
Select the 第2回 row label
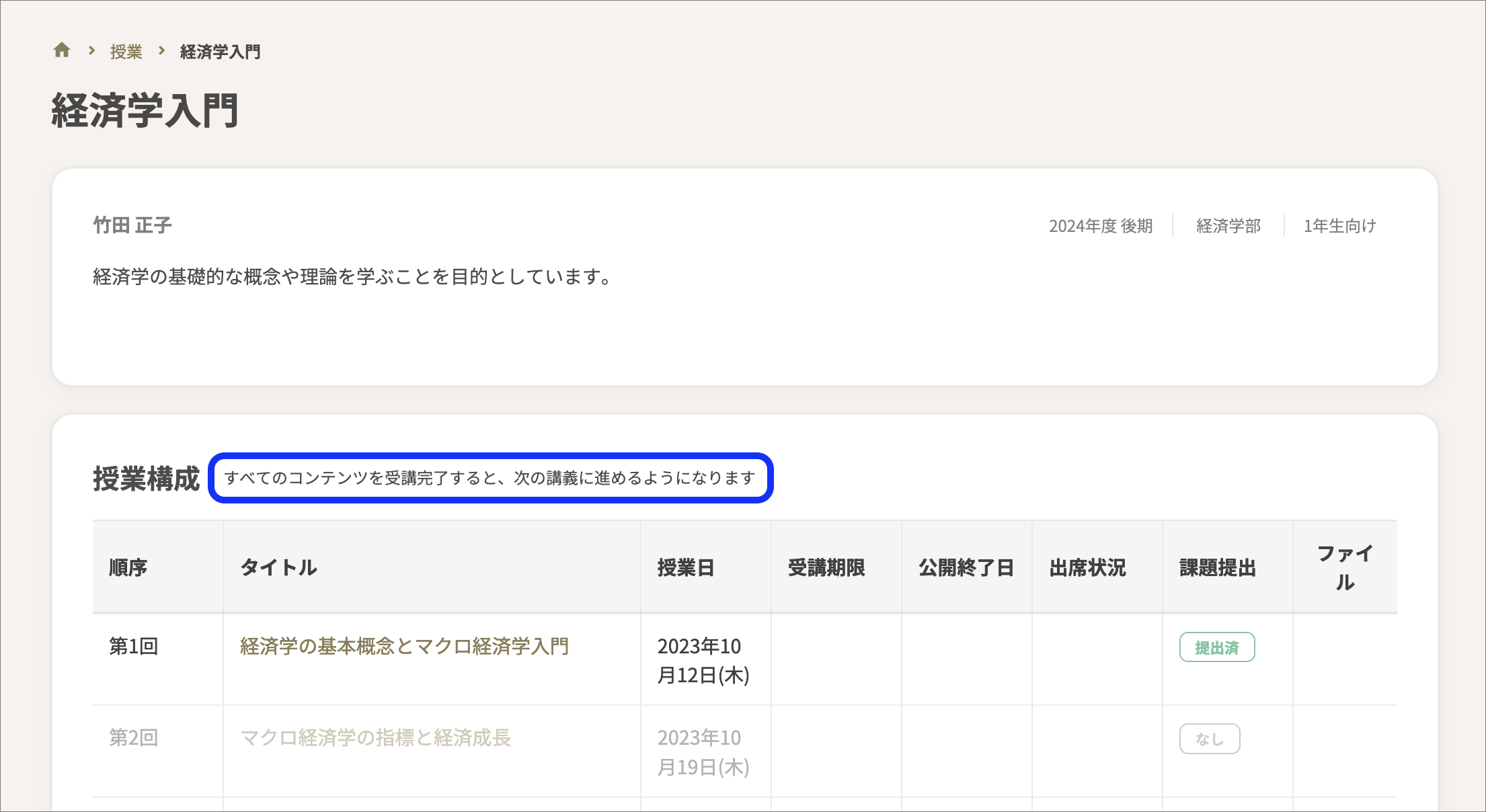(x=133, y=737)
